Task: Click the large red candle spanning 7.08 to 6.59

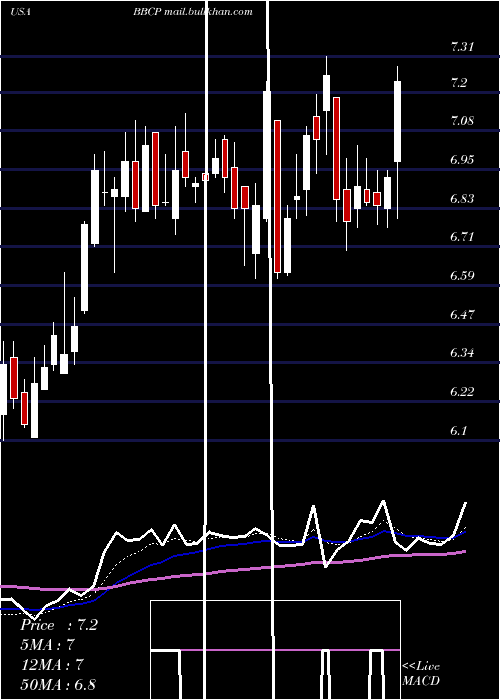Action: pyautogui.click(x=278, y=196)
